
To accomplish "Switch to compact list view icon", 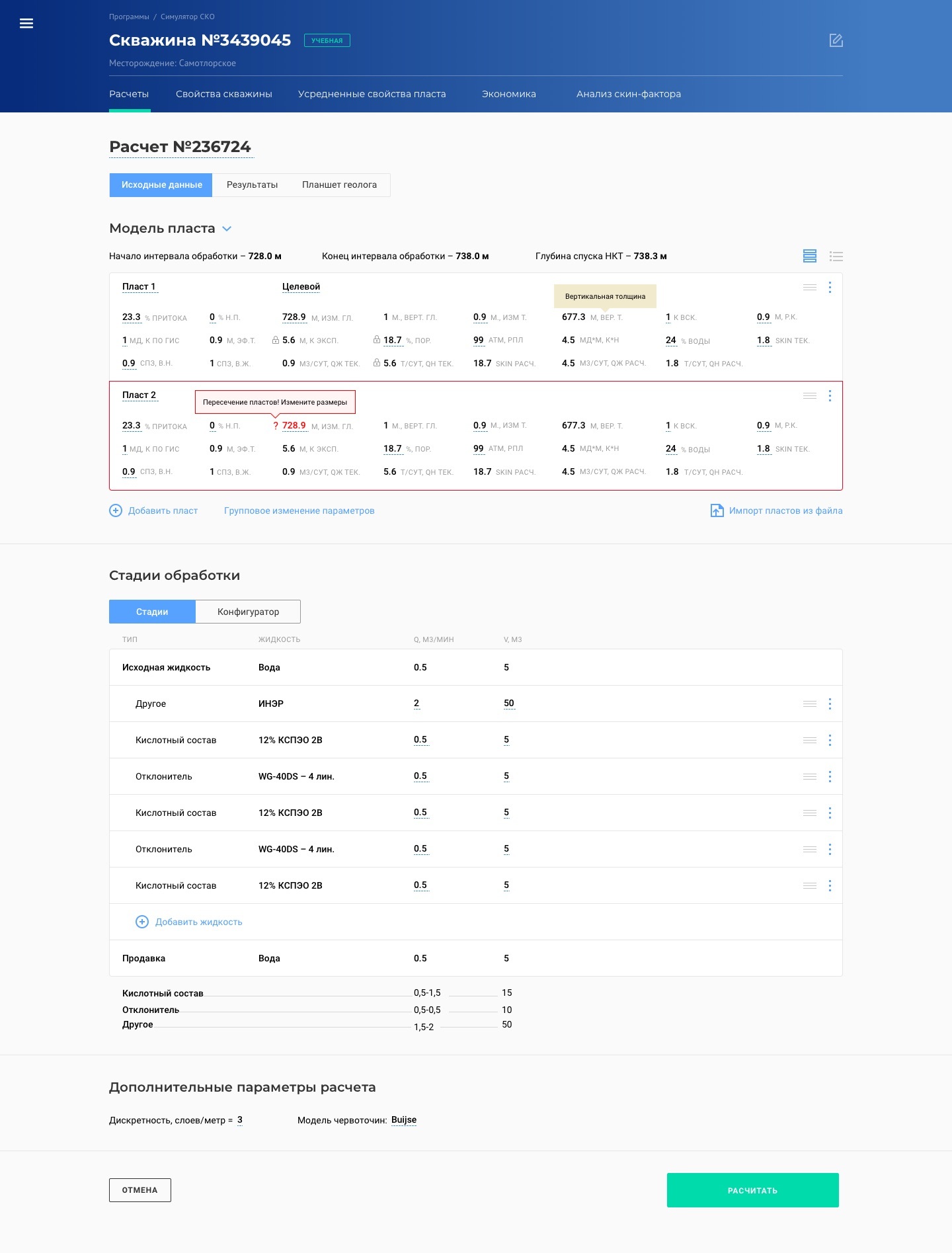I will click(x=836, y=256).
